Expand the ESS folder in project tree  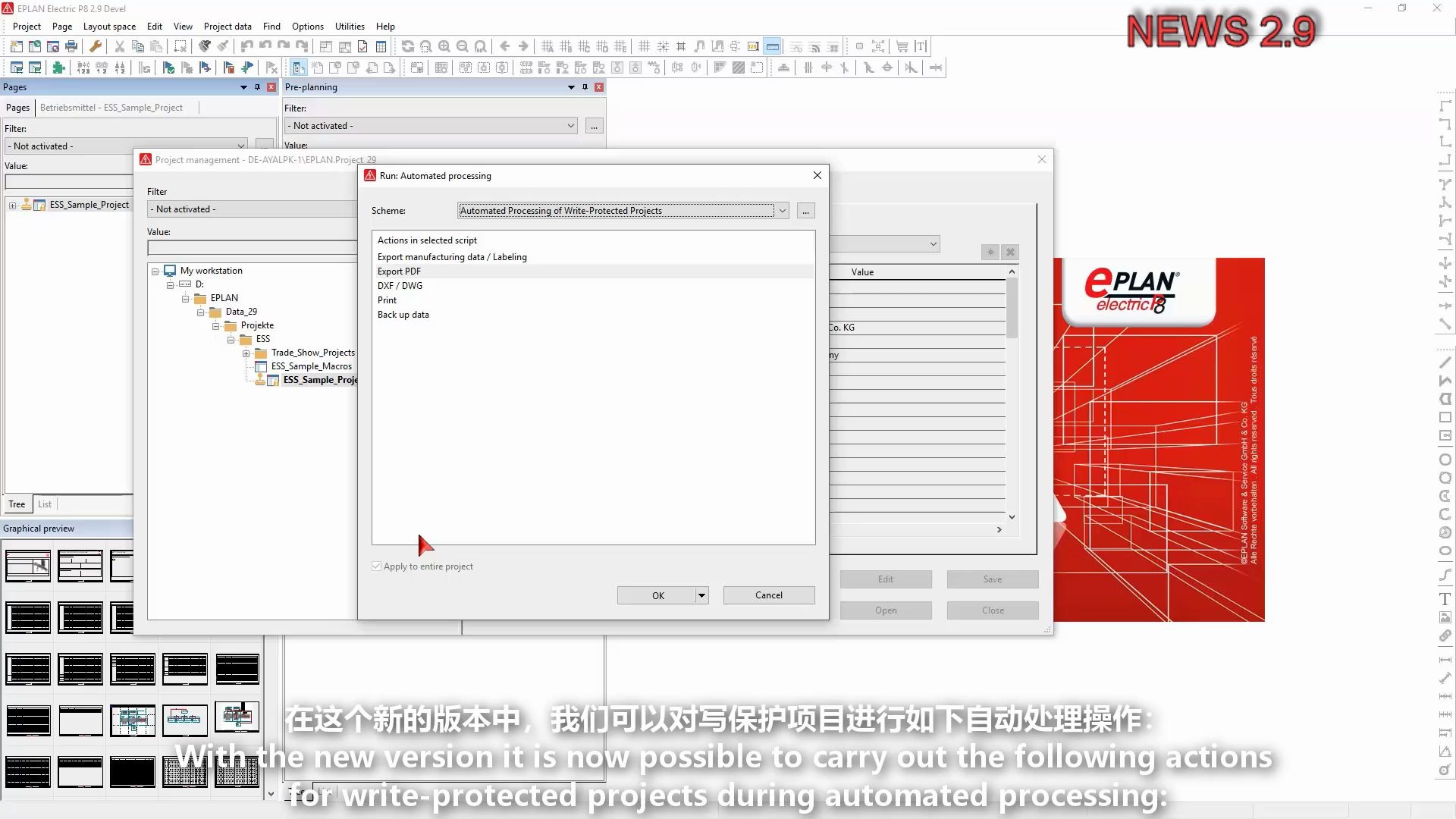coord(231,339)
